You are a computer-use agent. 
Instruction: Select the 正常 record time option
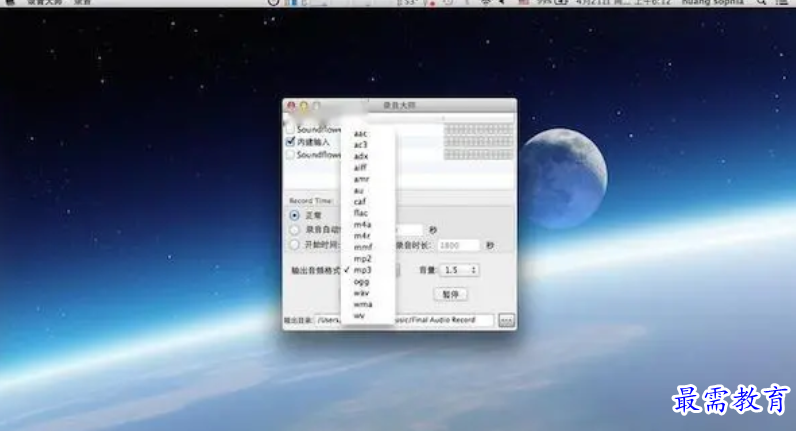point(294,215)
